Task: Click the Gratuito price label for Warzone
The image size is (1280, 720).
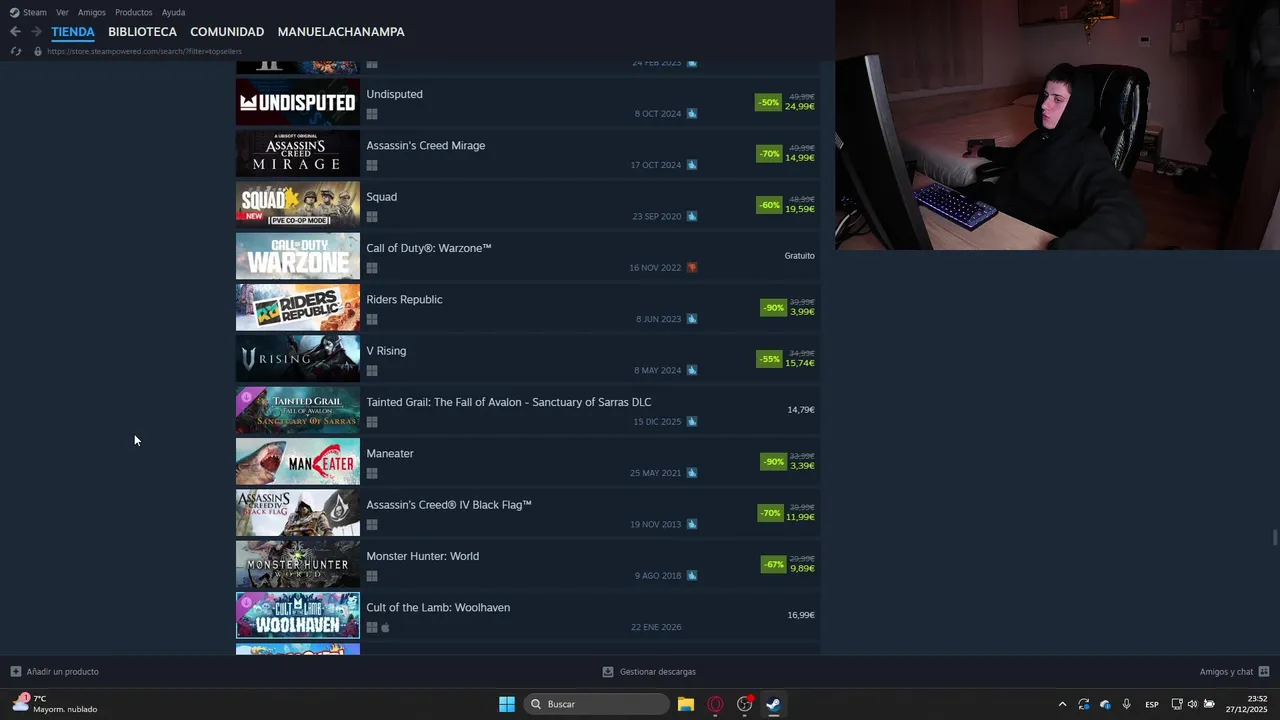Action: 799,256
